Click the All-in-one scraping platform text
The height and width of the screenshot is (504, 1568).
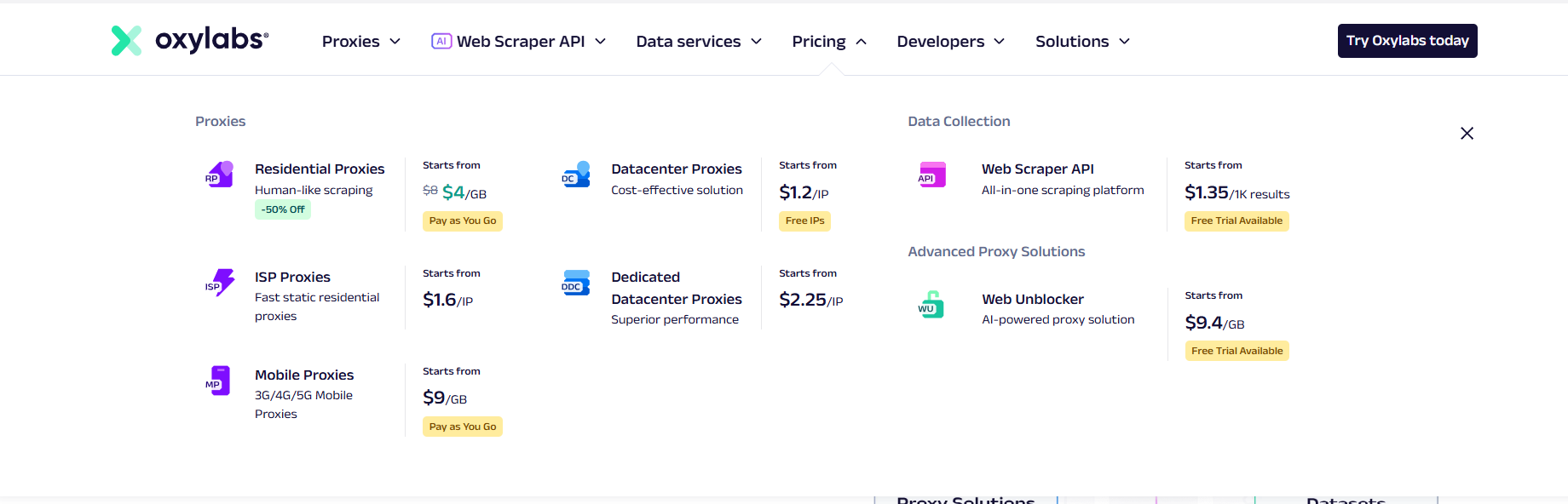pos(1063,190)
